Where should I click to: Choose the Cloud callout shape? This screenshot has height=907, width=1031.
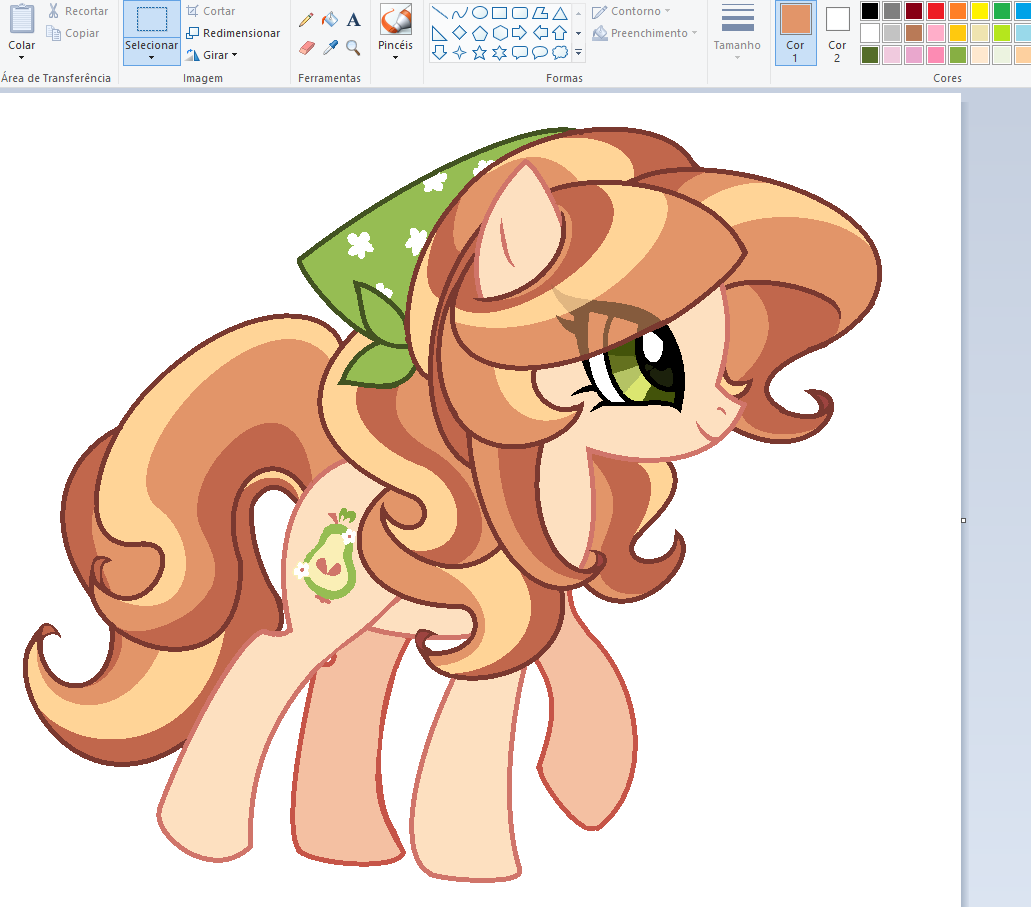pyautogui.click(x=560, y=53)
